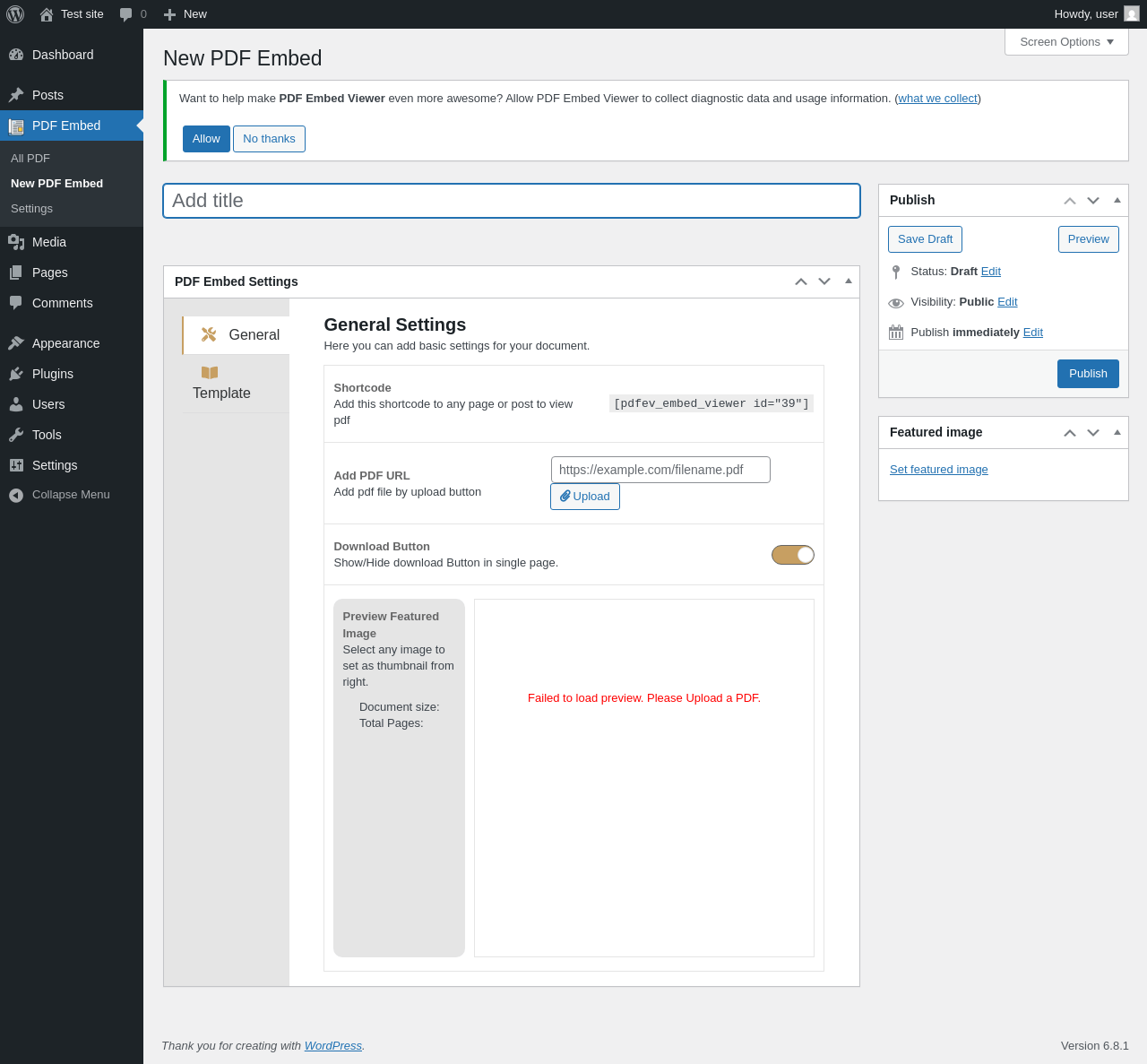Click the Upload PDF button

pyautogui.click(x=585, y=497)
